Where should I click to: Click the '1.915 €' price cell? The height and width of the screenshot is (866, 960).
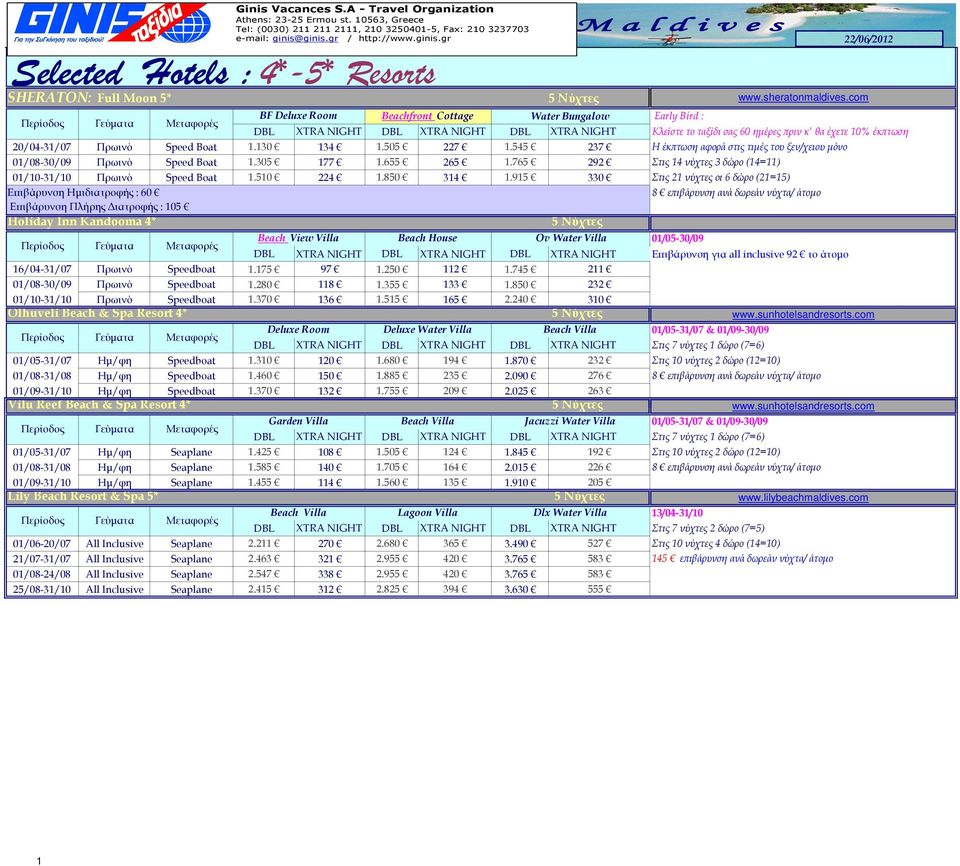[x=520, y=178]
